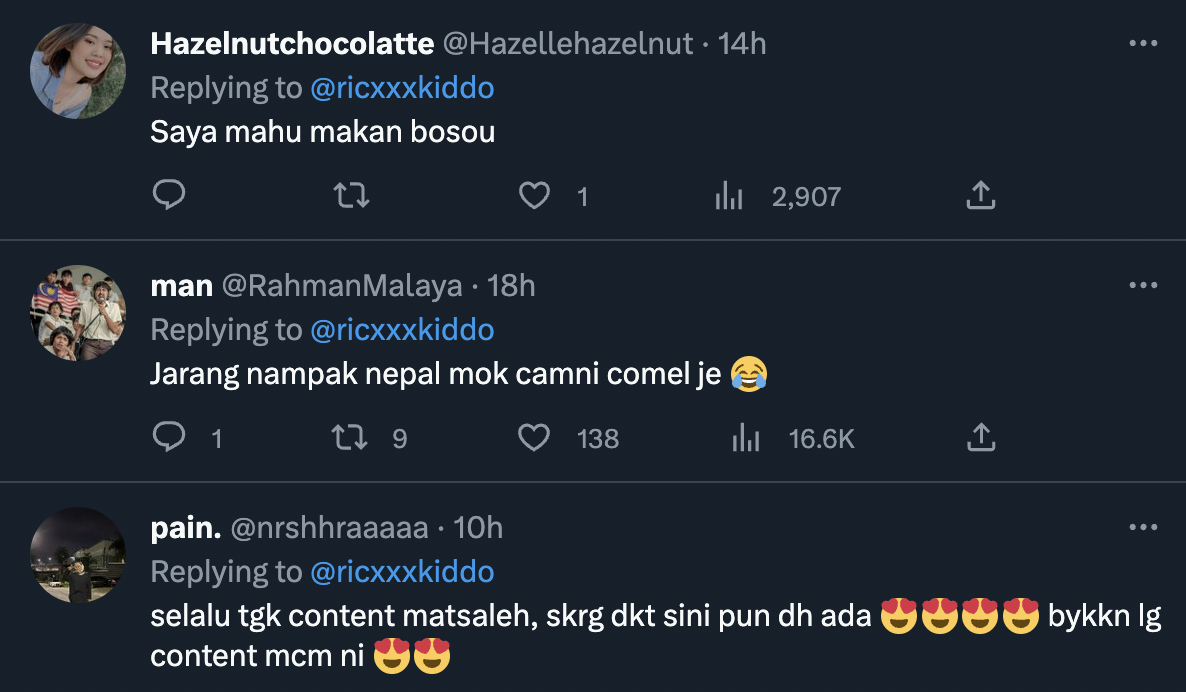
Task: Reply to Hazelnutchocolatte's tweet
Action: 169,196
